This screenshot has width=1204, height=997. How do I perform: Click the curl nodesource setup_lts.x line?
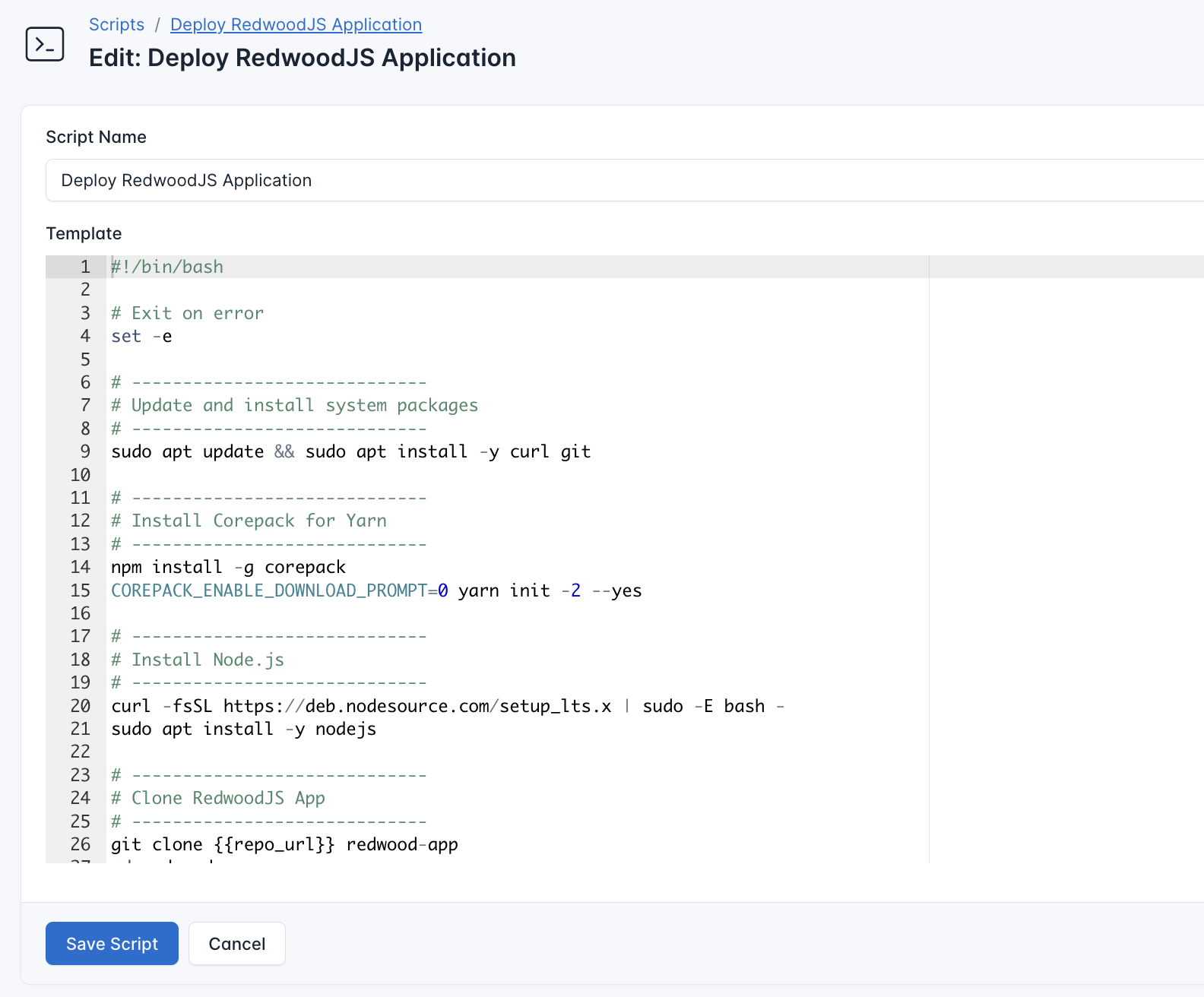(x=448, y=706)
